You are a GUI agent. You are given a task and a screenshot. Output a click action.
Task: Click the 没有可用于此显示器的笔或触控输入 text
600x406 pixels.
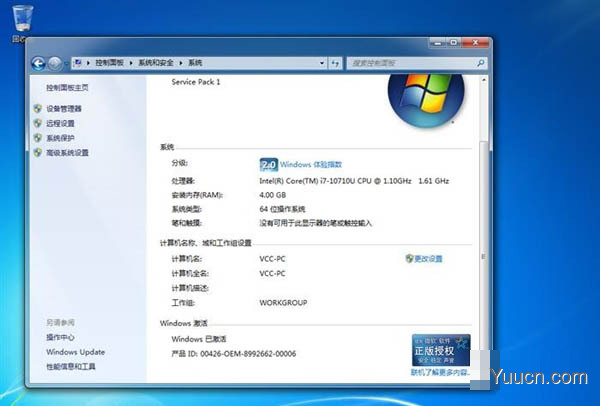[x=316, y=223]
